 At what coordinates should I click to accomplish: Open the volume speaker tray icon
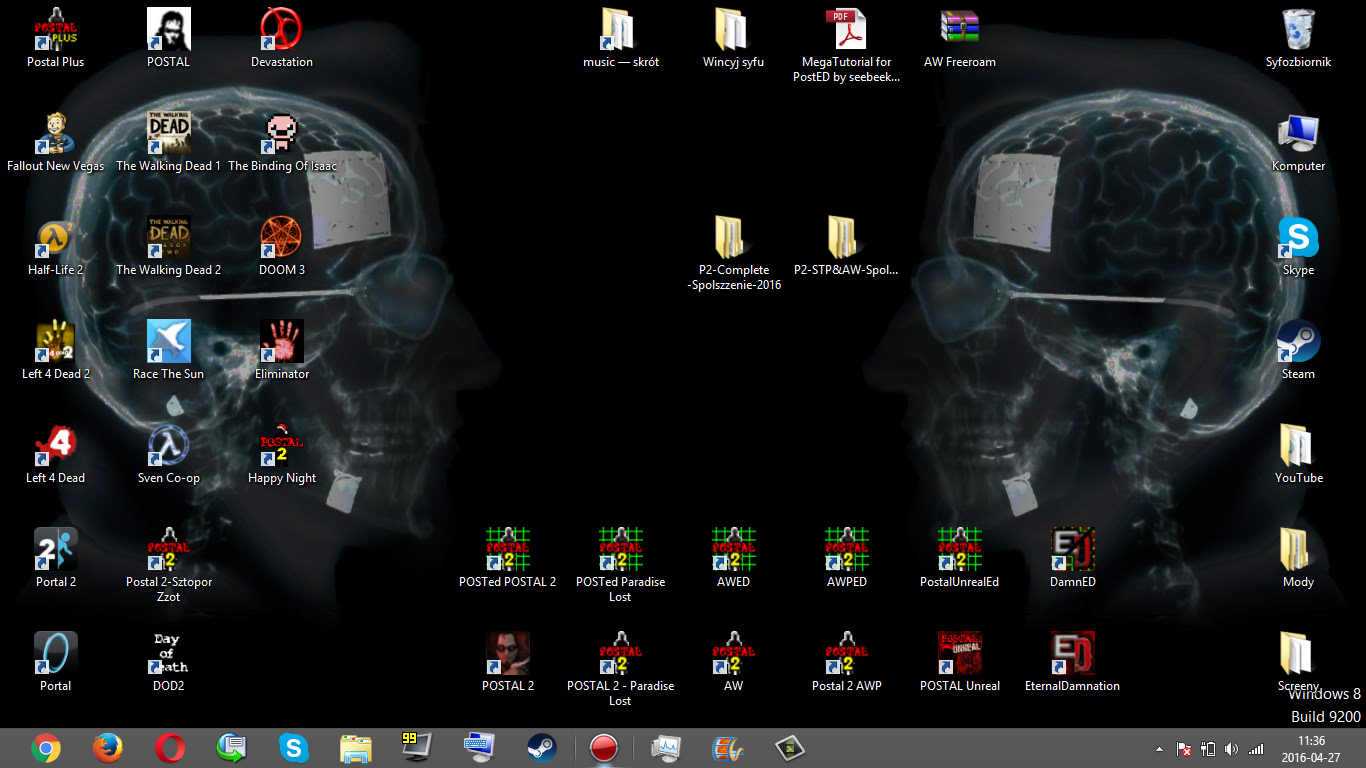click(1231, 749)
